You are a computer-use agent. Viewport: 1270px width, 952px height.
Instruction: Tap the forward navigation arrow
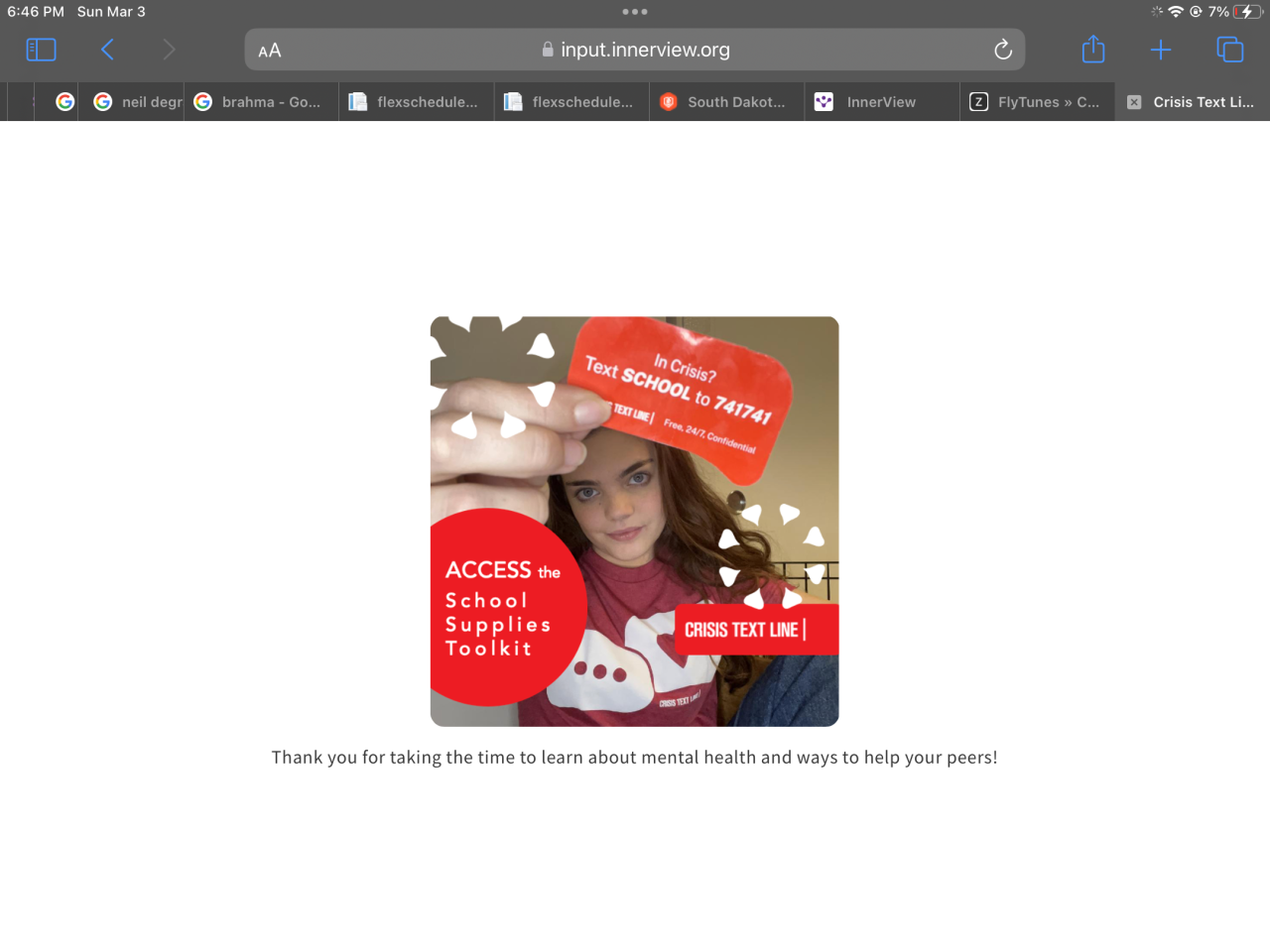(x=169, y=50)
